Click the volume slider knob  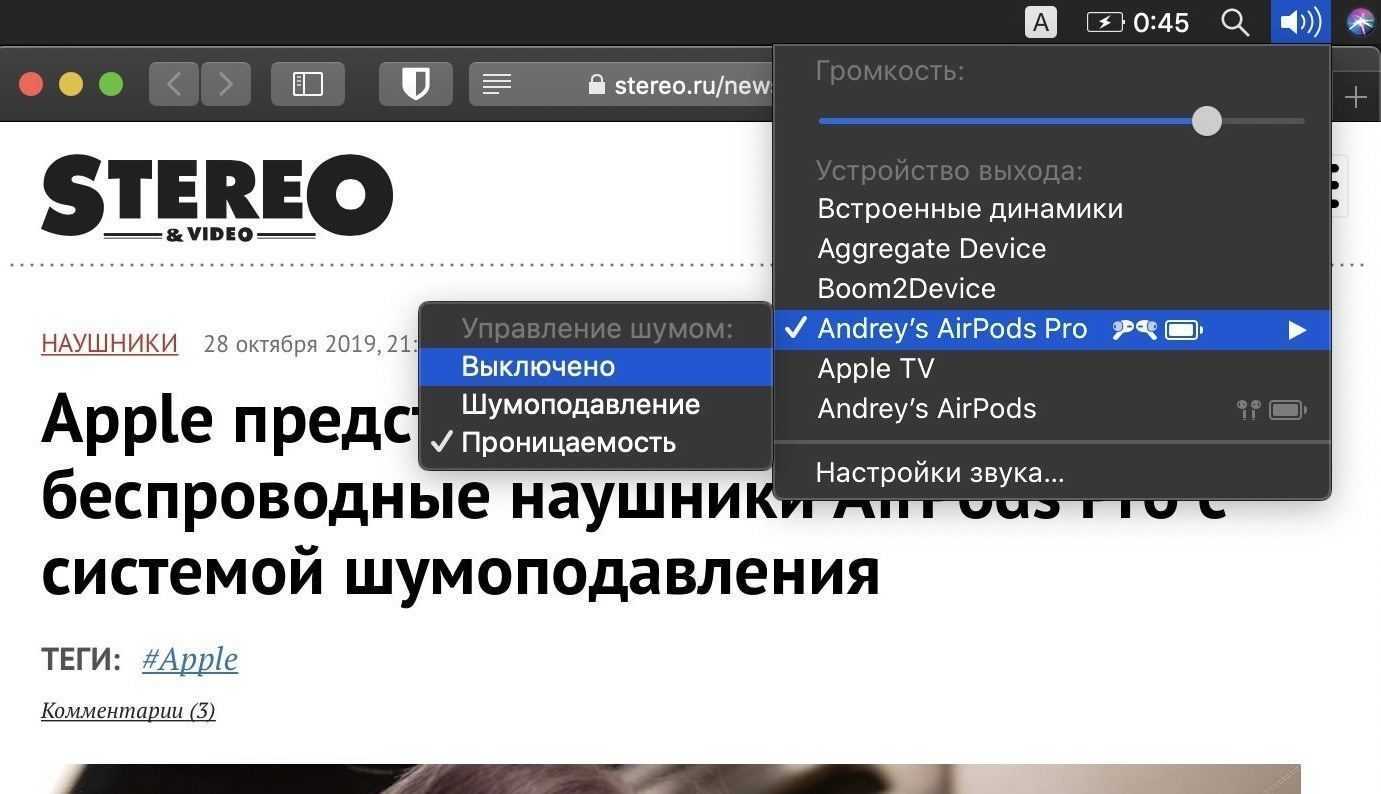[1207, 121]
